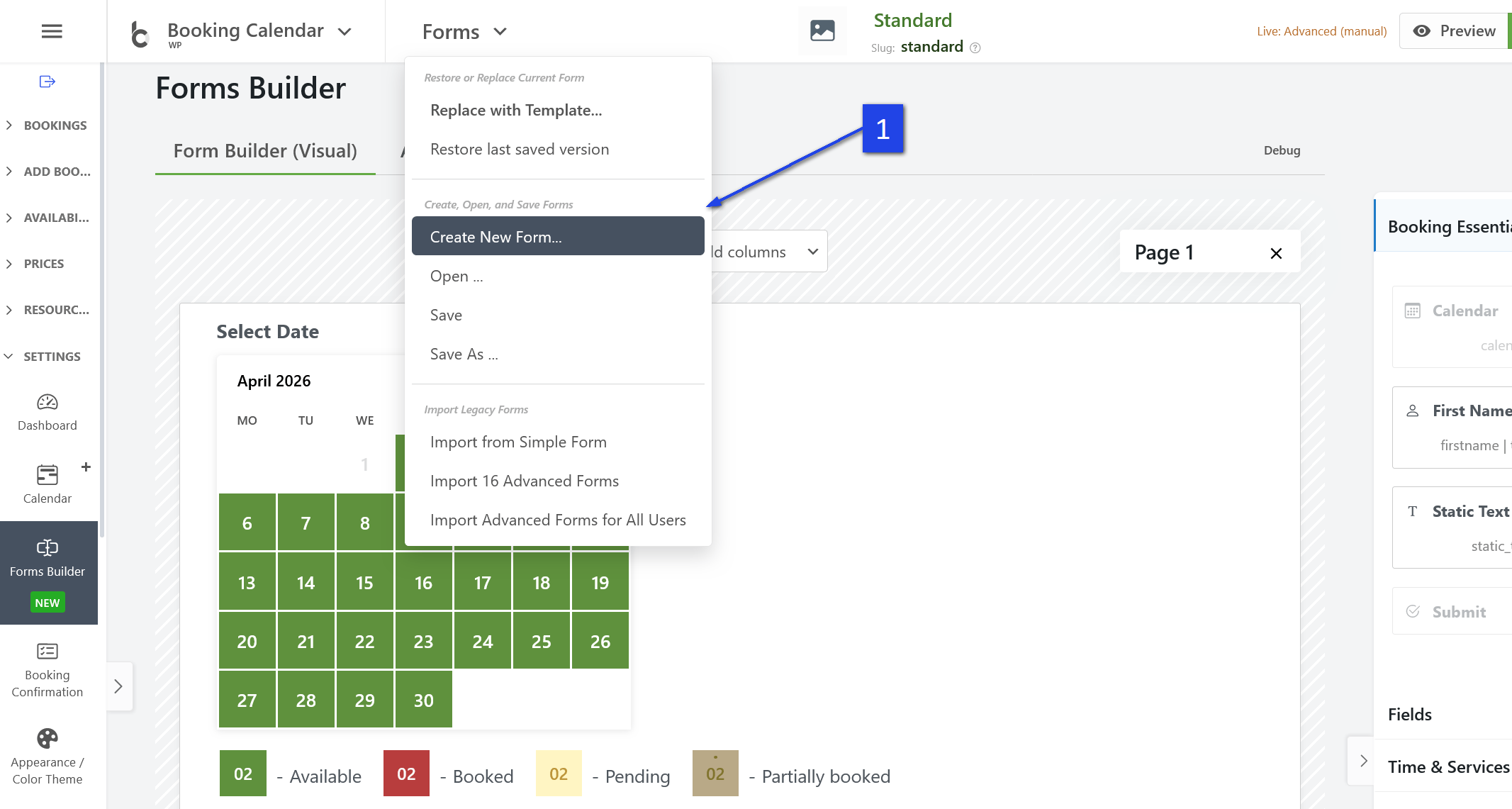The image size is (1512, 809).
Task: Click the form image thumbnail icon
Action: coord(822,30)
